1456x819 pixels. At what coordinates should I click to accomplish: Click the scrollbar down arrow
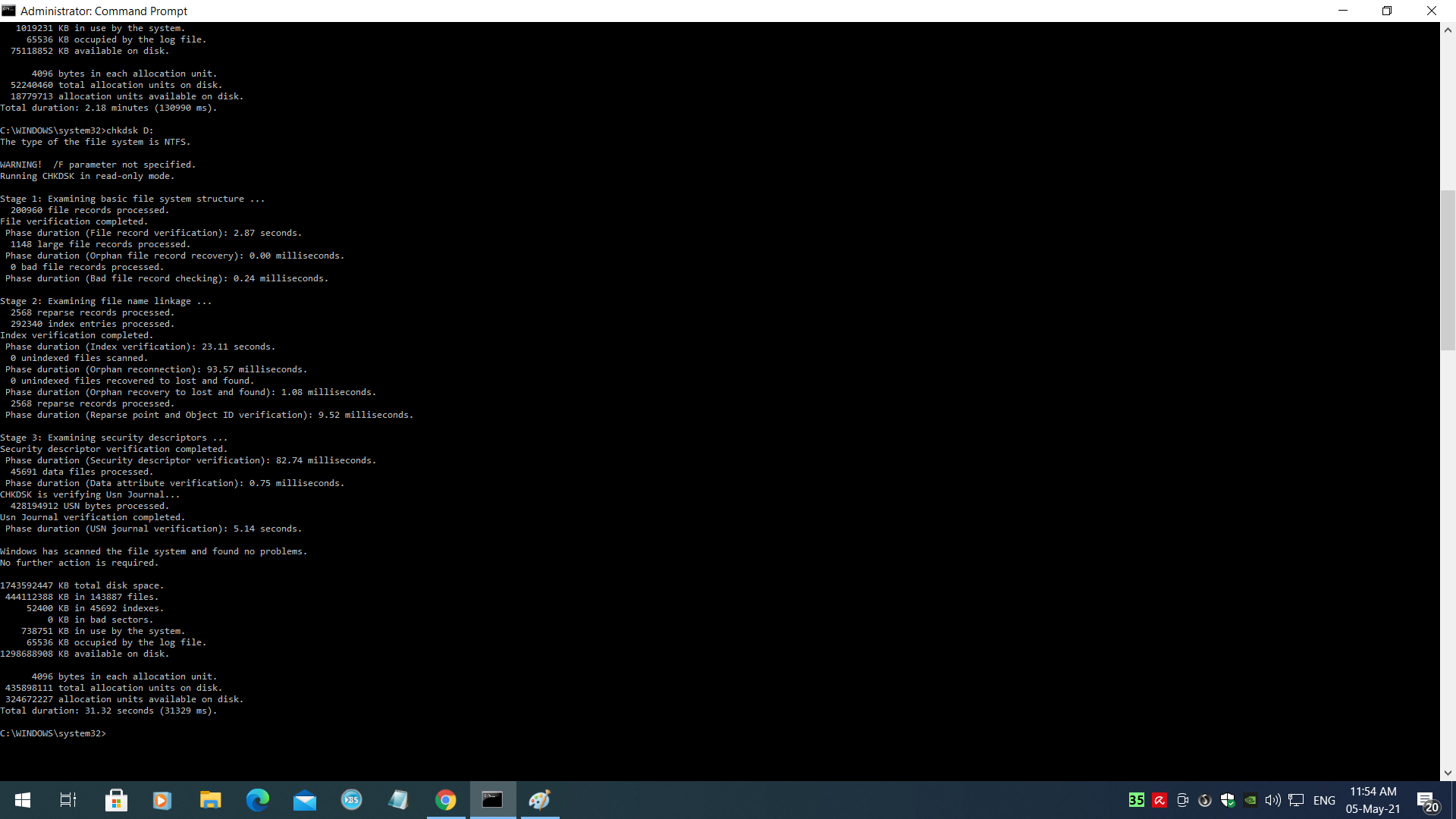(1448, 773)
